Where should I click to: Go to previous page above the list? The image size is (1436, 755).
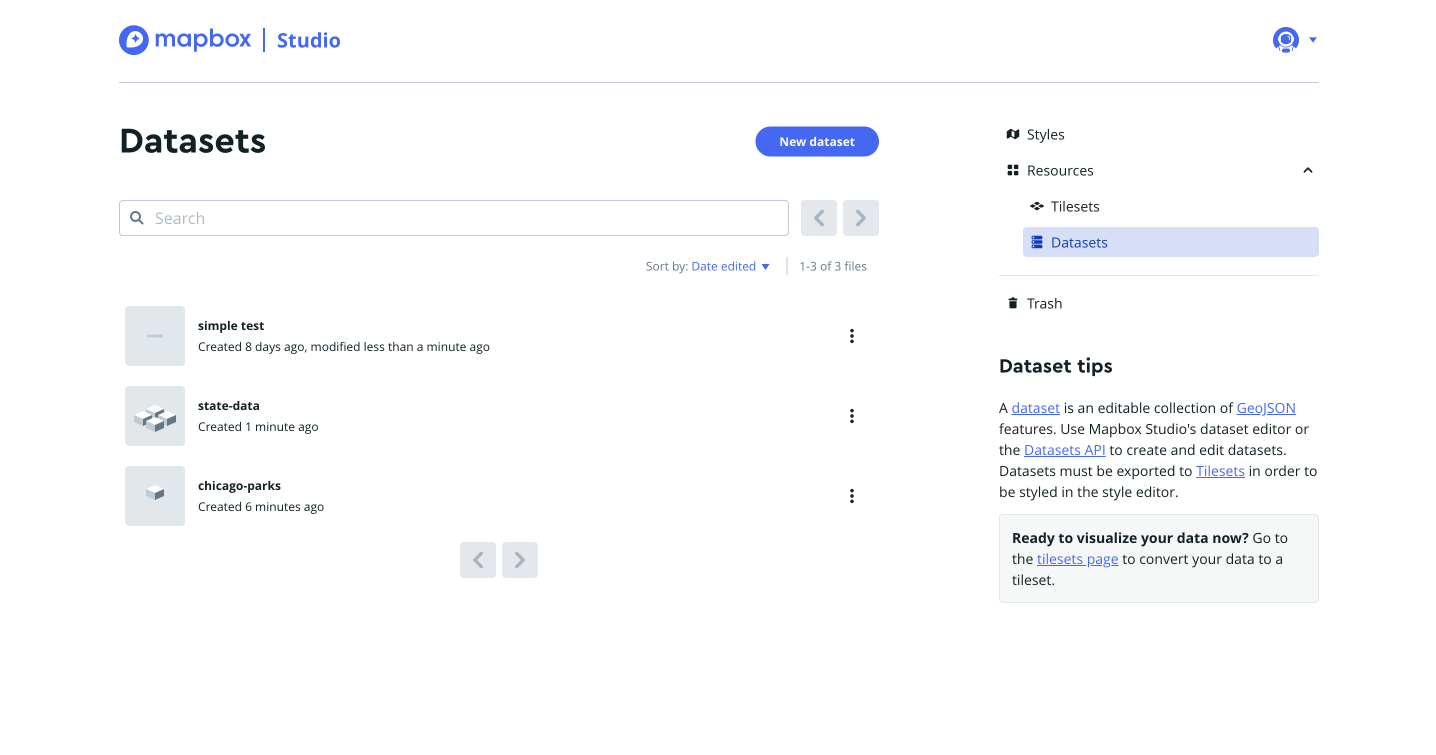[819, 218]
